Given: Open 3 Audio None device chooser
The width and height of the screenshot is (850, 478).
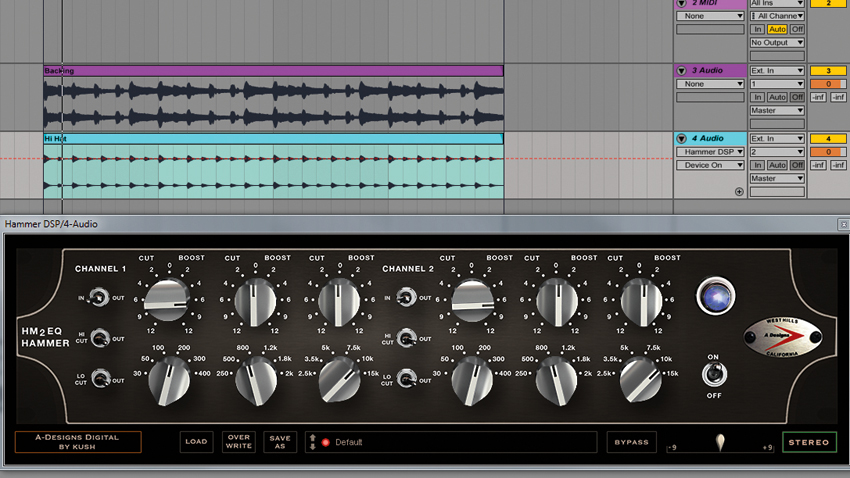Looking at the screenshot, I should point(710,84).
